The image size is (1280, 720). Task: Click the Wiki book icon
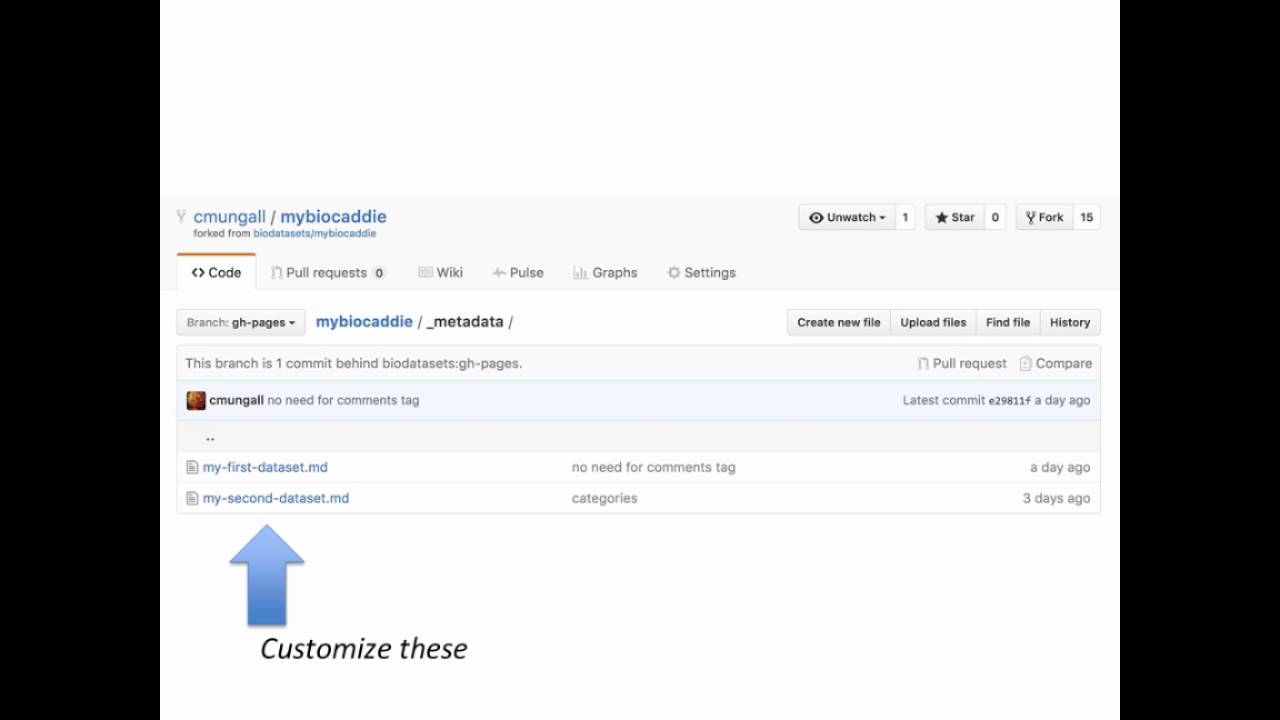pos(425,272)
